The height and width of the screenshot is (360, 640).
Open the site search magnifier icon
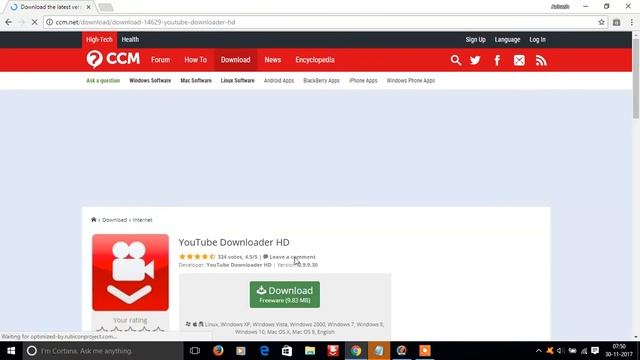(x=456, y=60)
